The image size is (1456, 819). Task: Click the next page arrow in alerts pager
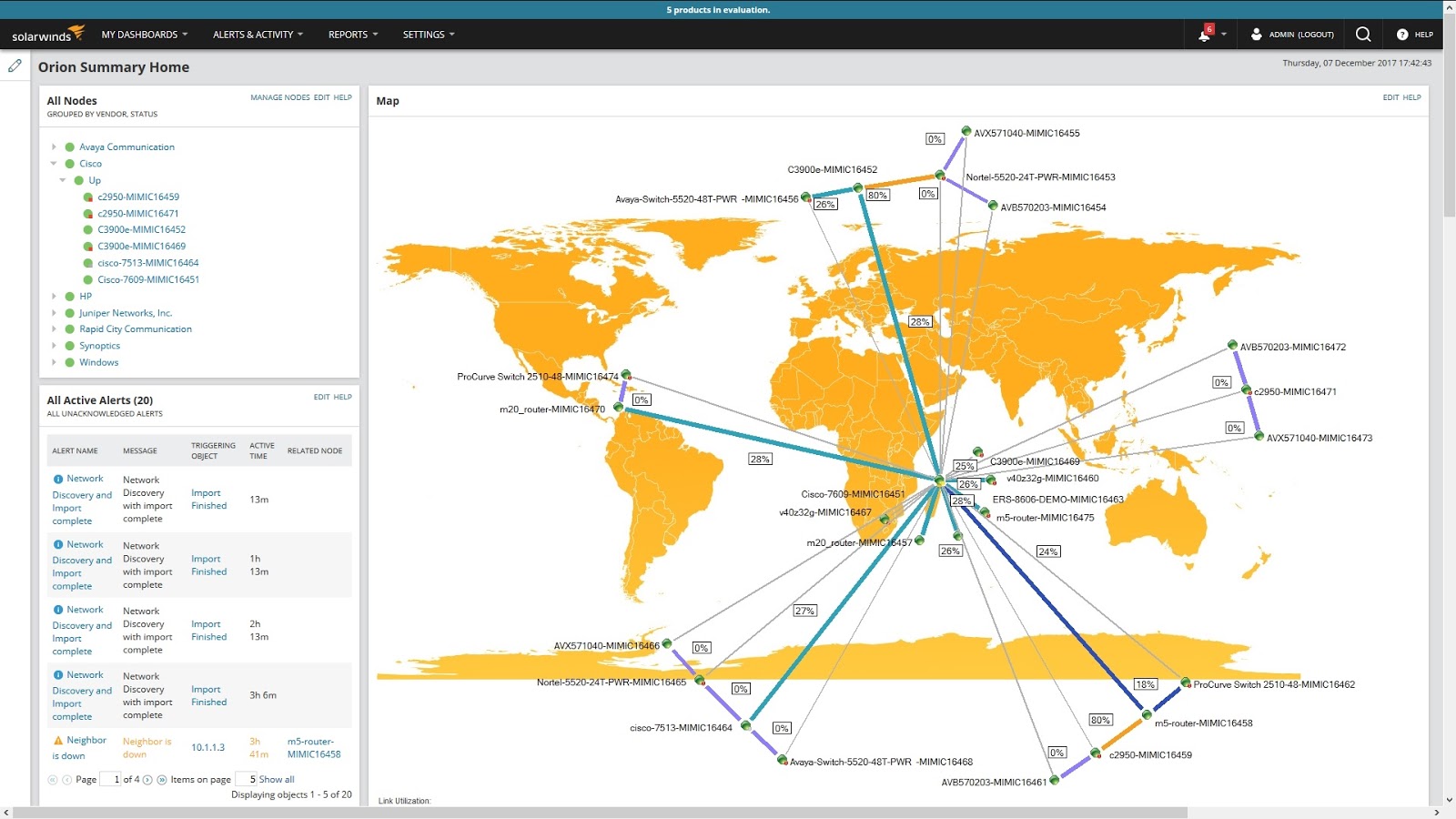tap(147, 779)
